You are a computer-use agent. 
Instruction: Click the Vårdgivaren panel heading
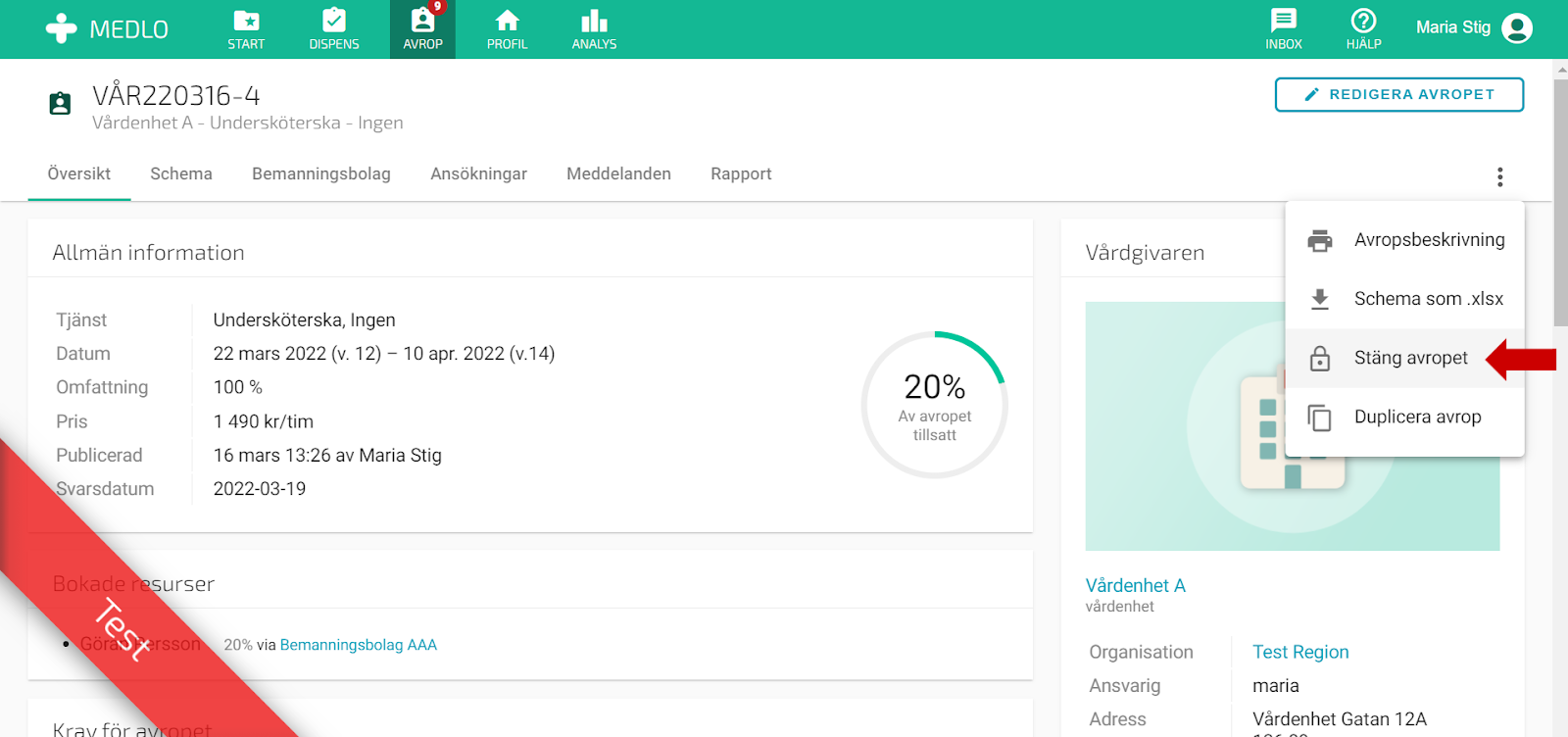click(1145, 253)
